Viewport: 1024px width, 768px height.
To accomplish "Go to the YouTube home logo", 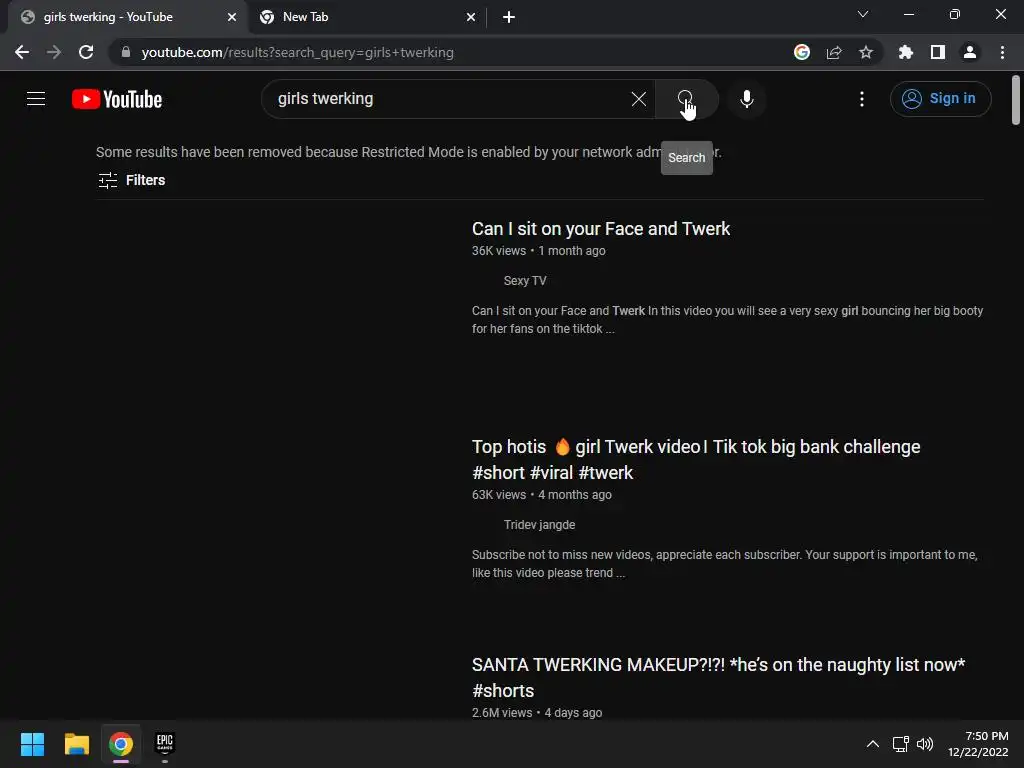I will click(x=117, y=99).
